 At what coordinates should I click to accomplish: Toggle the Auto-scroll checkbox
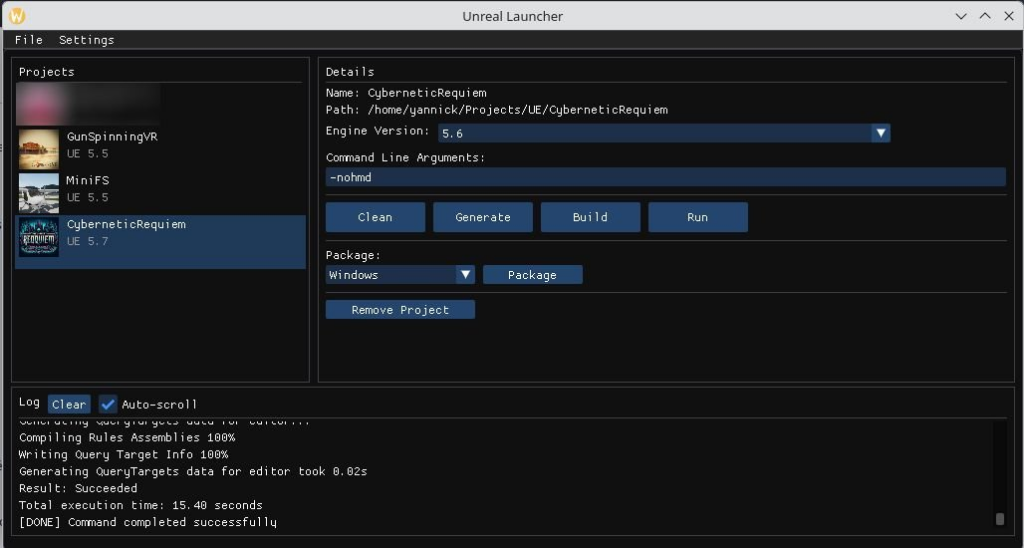108,404
